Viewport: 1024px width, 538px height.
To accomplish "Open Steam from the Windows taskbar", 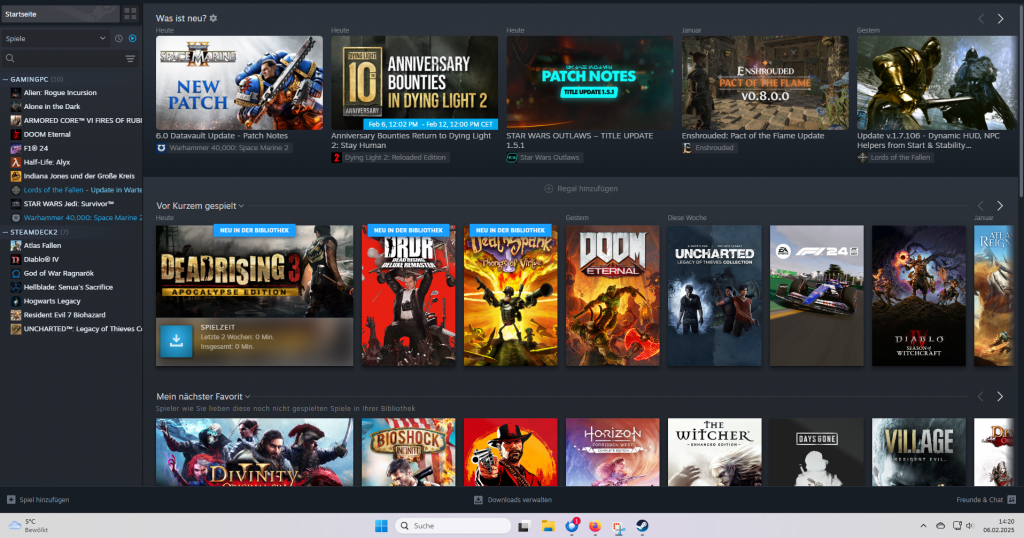I will 639,526.
